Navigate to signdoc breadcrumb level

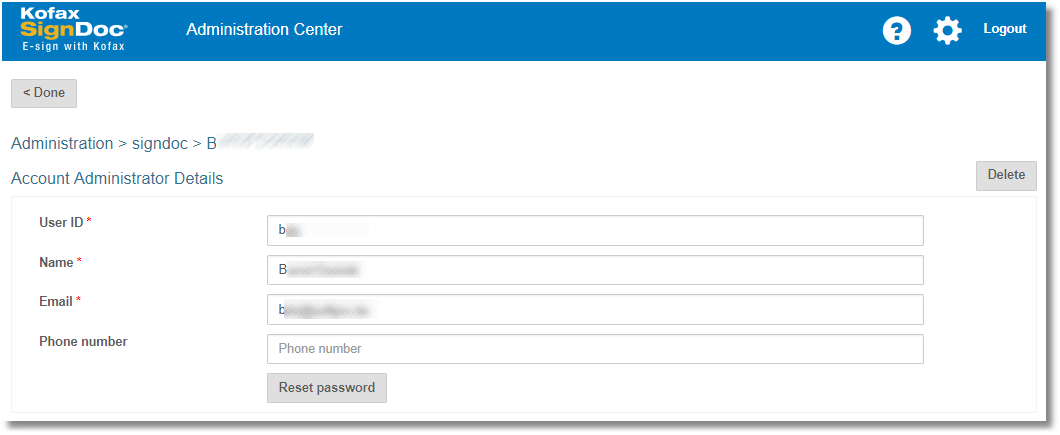(x=160, y=144)
